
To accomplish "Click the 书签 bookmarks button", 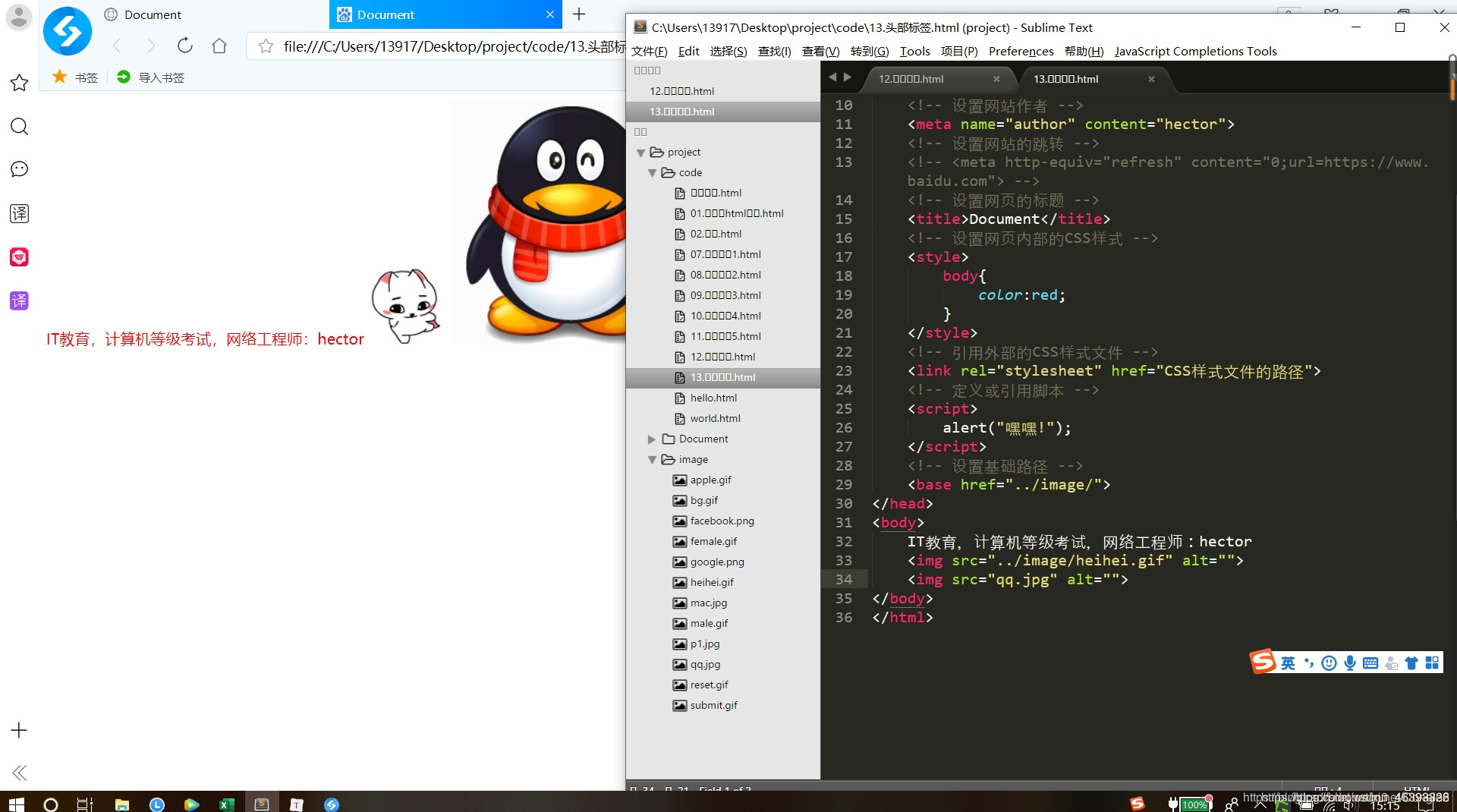I will (75, 77).
